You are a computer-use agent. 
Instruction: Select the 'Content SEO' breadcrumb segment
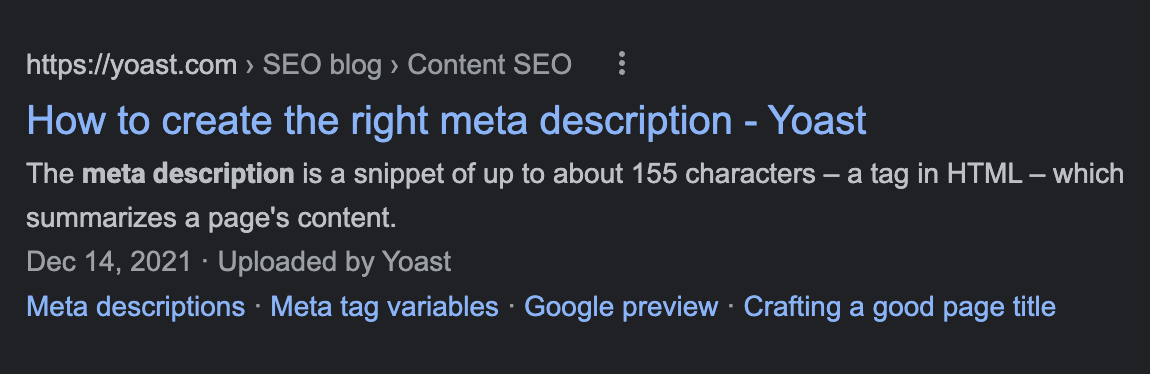(489, 65)
